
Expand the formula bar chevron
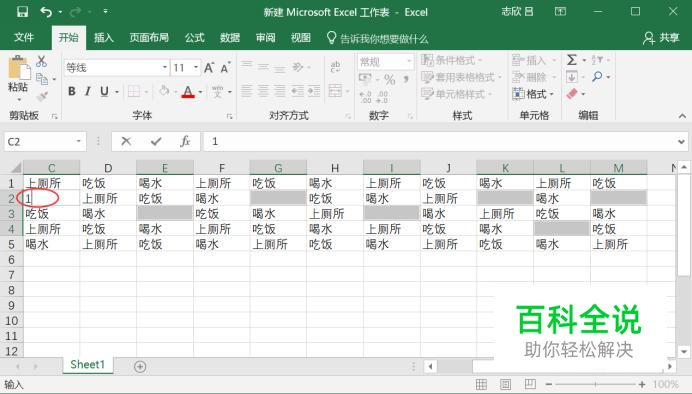(681, 142)
